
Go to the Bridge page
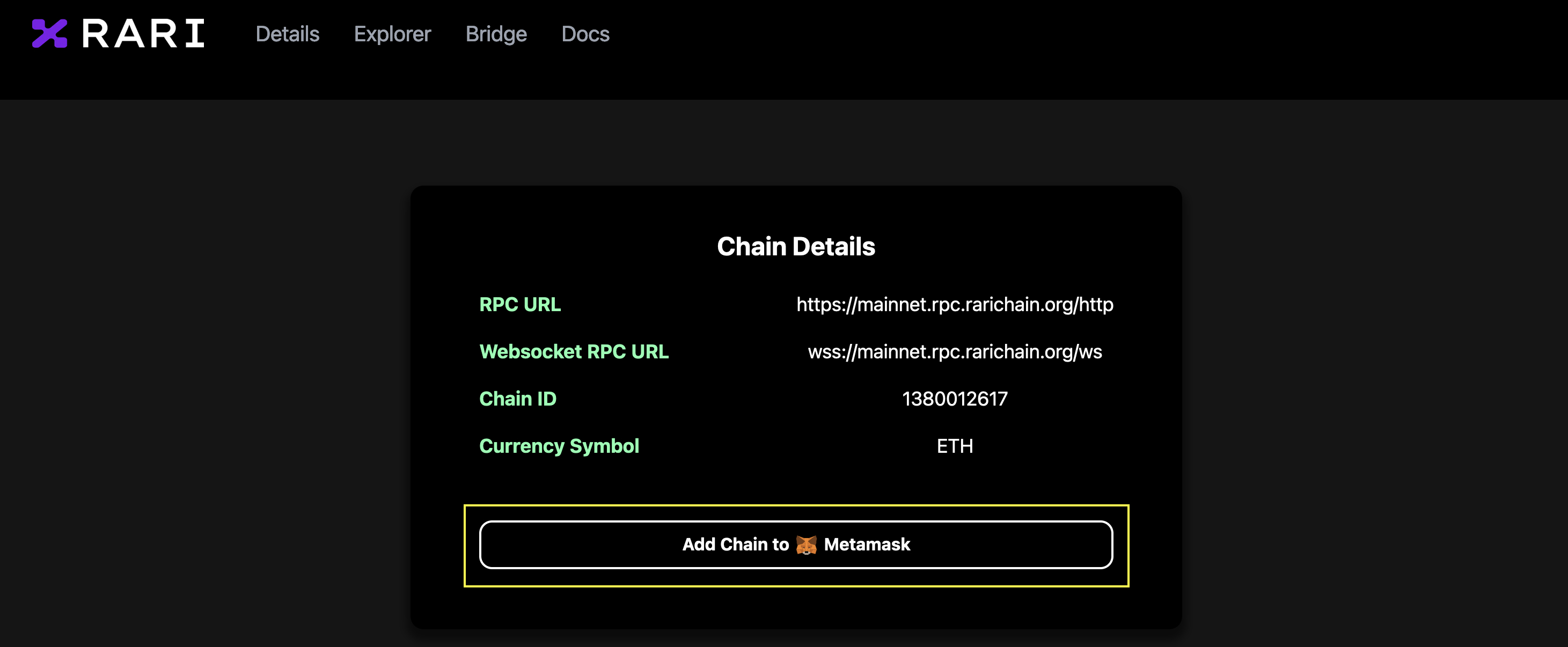tap(495, 34)
